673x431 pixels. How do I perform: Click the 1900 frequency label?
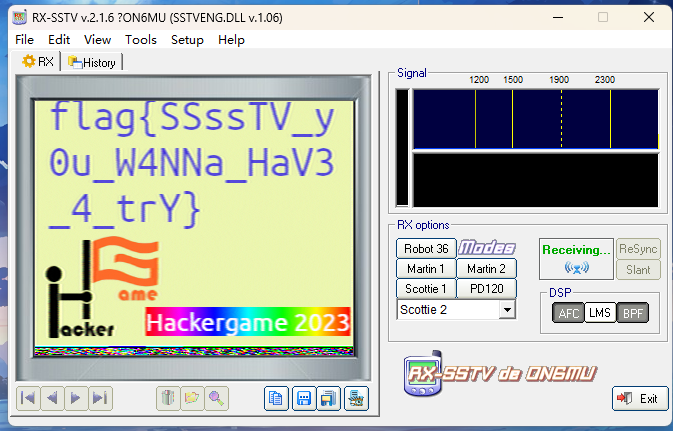(559, 80)
